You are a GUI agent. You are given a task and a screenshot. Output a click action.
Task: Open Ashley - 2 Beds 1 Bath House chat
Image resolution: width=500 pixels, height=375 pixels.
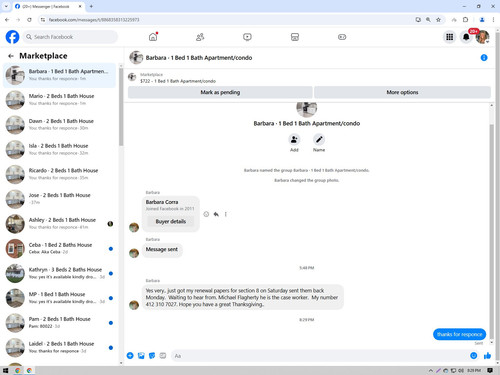click(59, 223)
